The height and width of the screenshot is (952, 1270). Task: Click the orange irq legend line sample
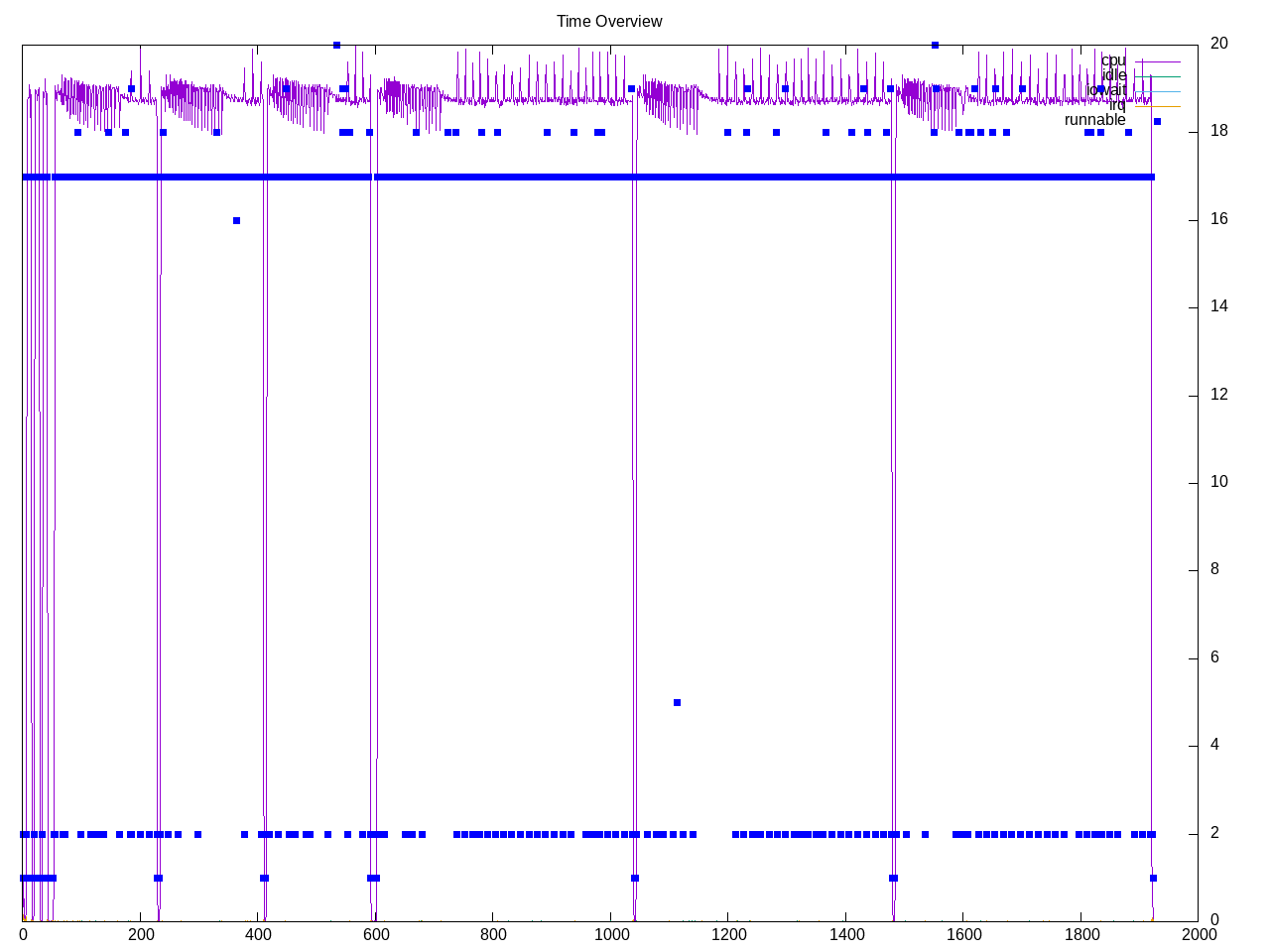pos(1158,106)
